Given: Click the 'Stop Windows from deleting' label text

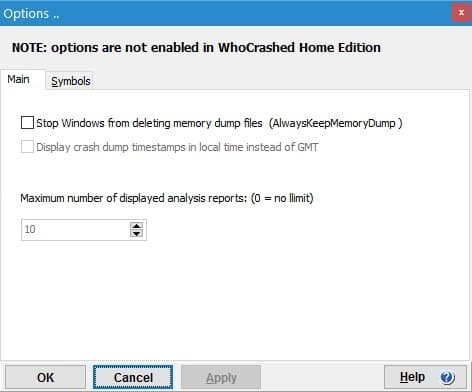Looking at the screenshot, I should pos(149,123).
